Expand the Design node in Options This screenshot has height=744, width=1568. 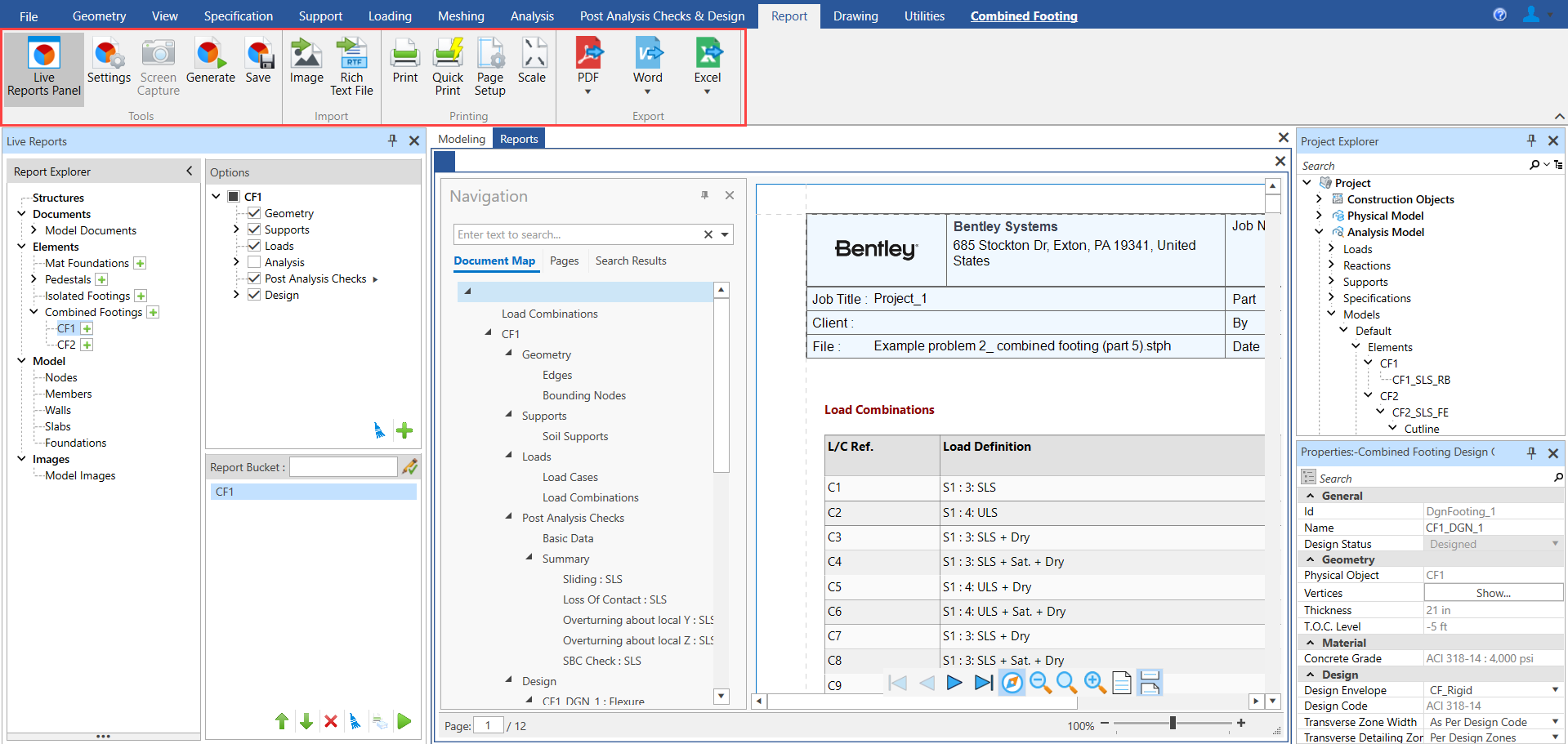point(236,295)
